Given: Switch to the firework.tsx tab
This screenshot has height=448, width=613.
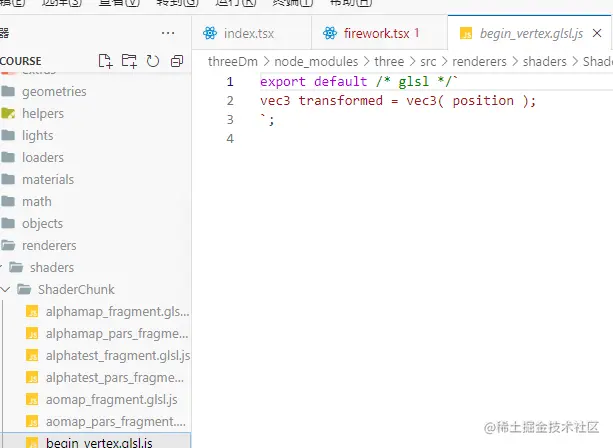Looking at the screenshot, I should click(x=379, y=33).
